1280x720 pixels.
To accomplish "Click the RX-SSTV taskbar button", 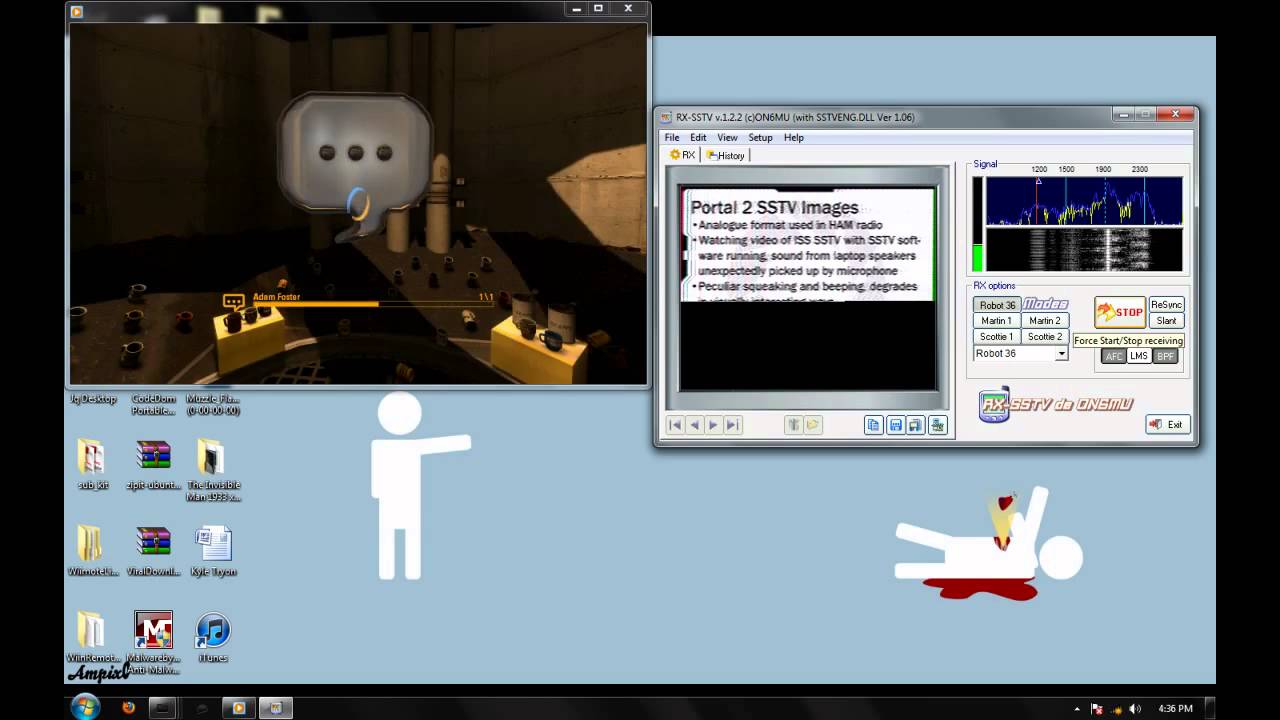I will (277, 707).
